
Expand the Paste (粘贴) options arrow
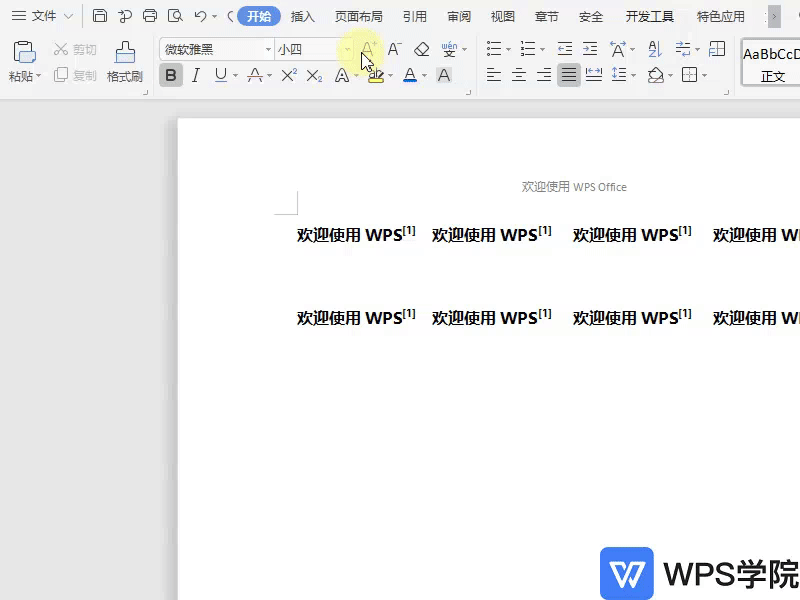coord(38,77)
